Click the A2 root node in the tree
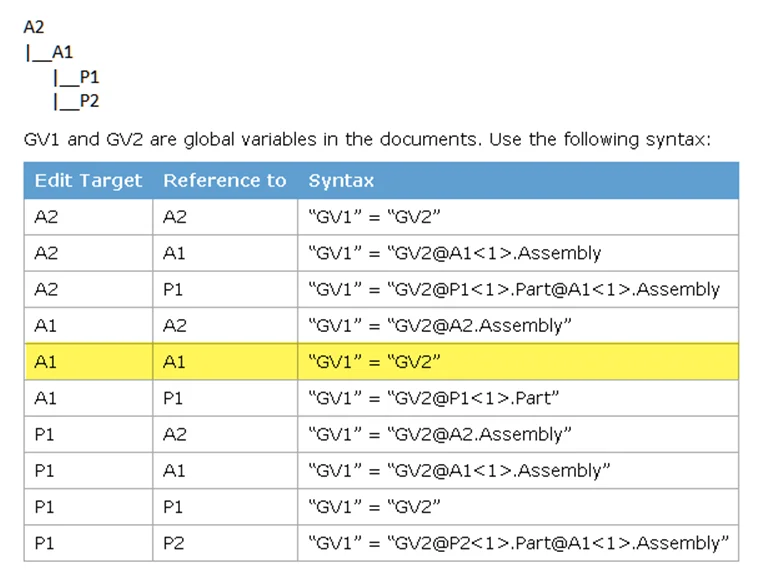This screenshot has height=583, width=773. pos(33,28)
